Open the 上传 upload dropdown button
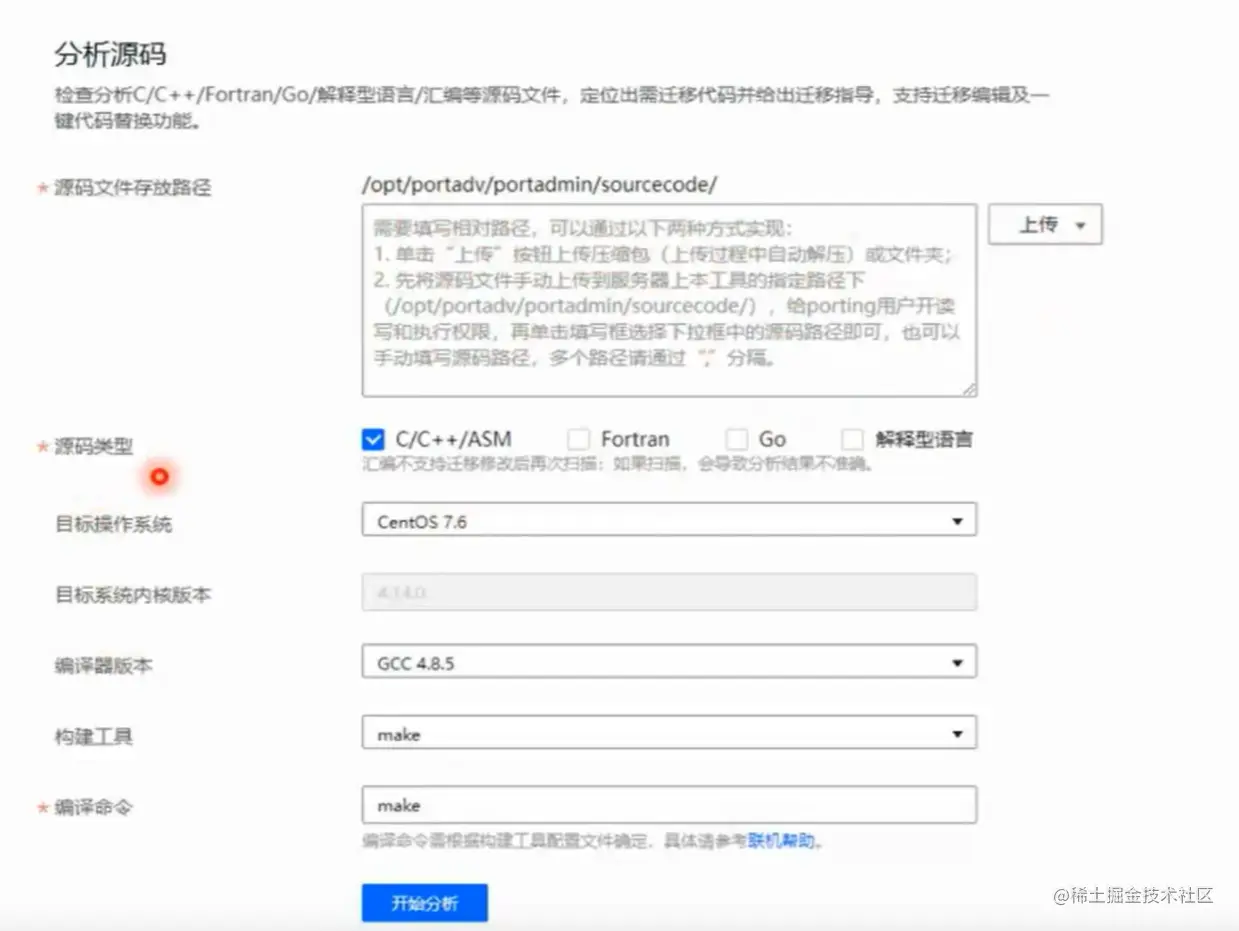This screenshot has height=931, width=1239. 1045,225
